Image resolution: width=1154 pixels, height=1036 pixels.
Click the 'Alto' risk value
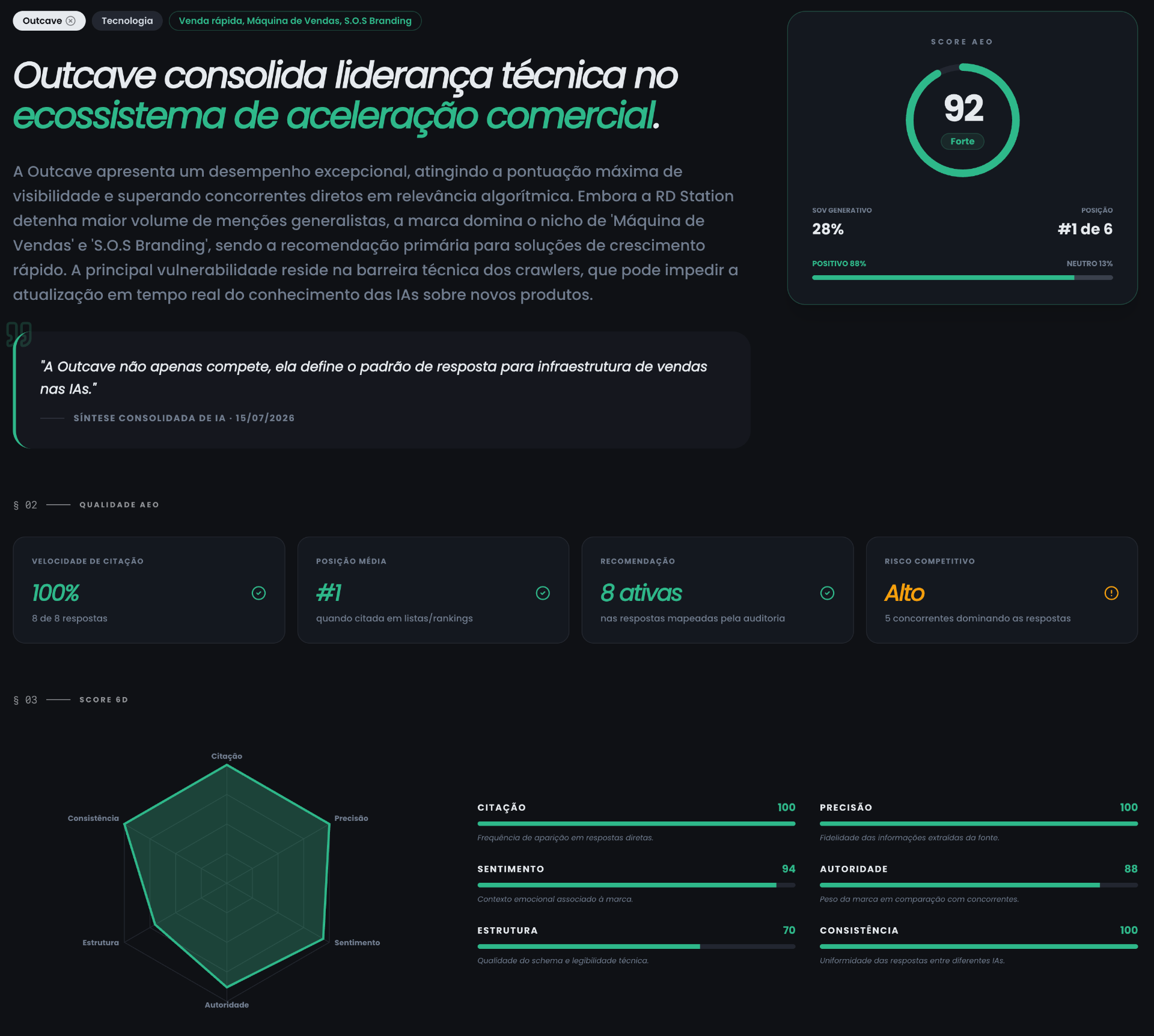coord(905,593)
